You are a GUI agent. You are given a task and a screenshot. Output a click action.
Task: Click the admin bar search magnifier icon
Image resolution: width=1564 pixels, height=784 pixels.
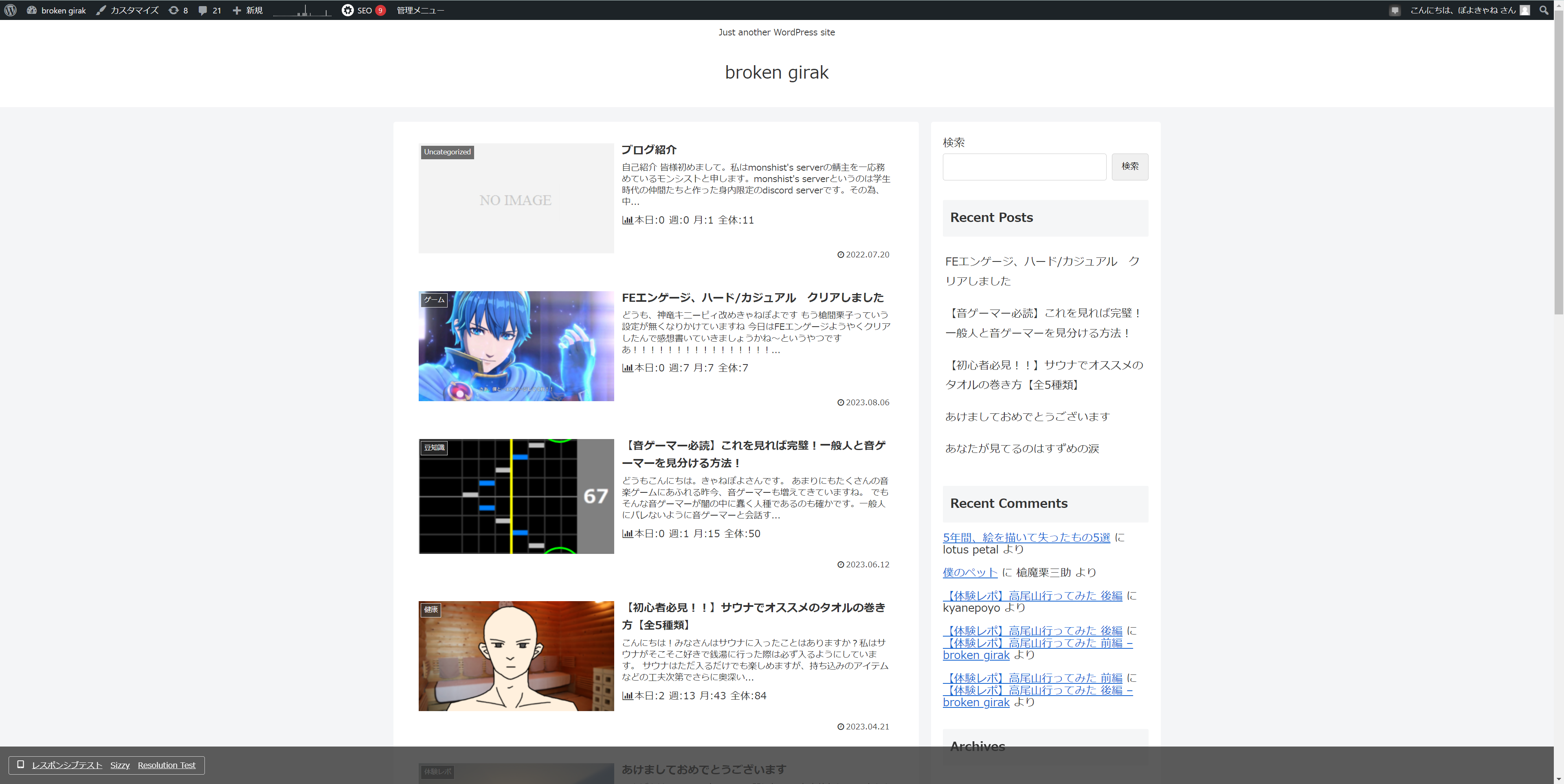[x=1544, y=10]
